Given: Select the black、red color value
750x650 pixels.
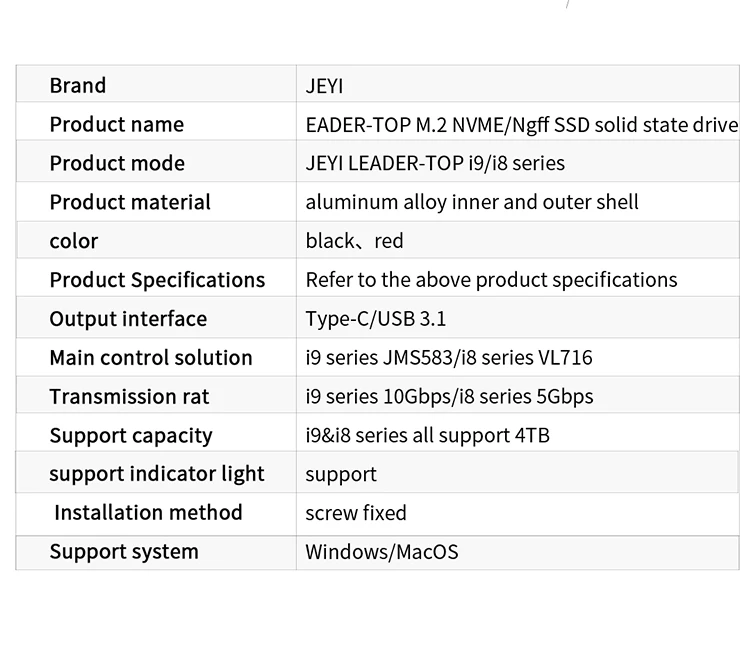Looking at the screenshot, I should [354, 242].
